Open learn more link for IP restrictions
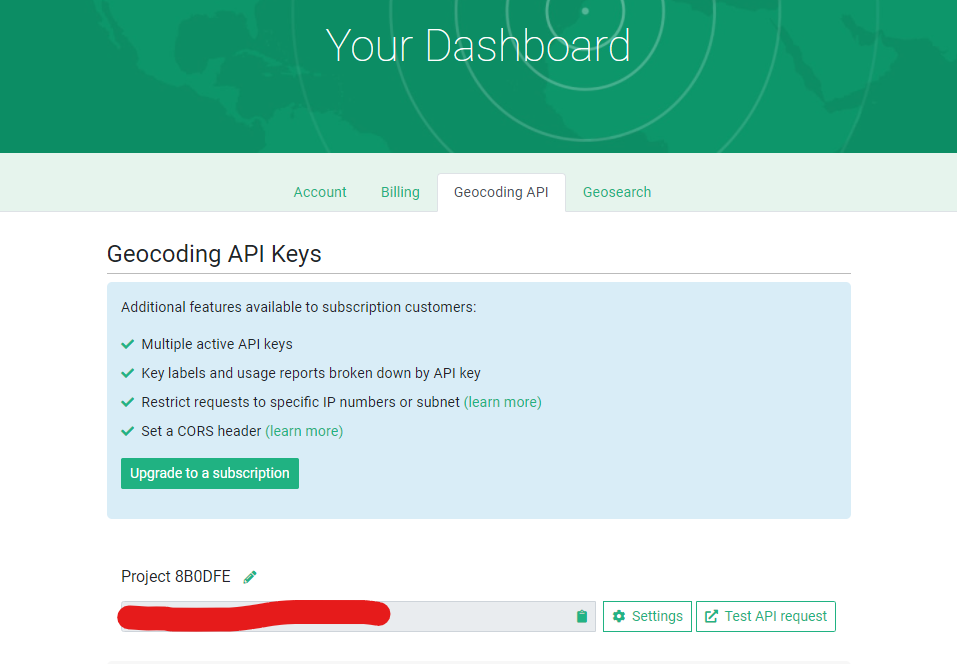The image size is (957, 664). 503,402
